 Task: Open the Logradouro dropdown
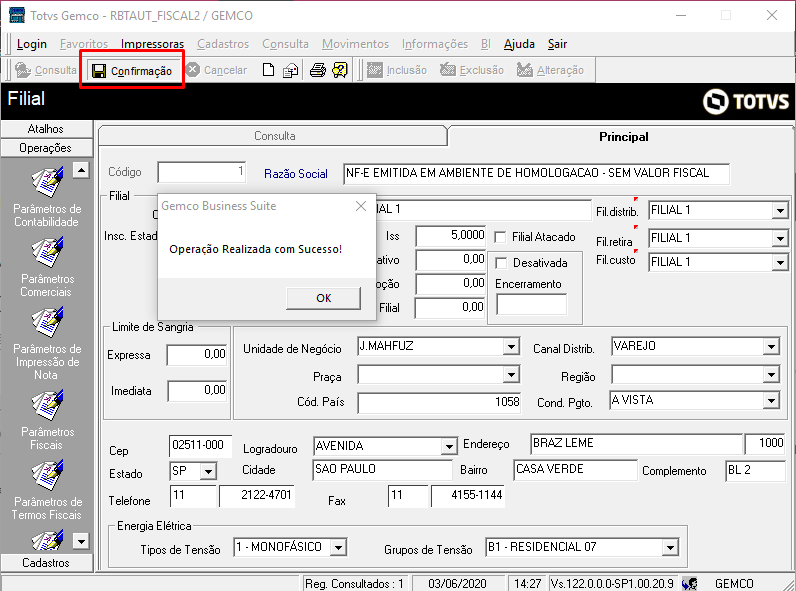449,446
